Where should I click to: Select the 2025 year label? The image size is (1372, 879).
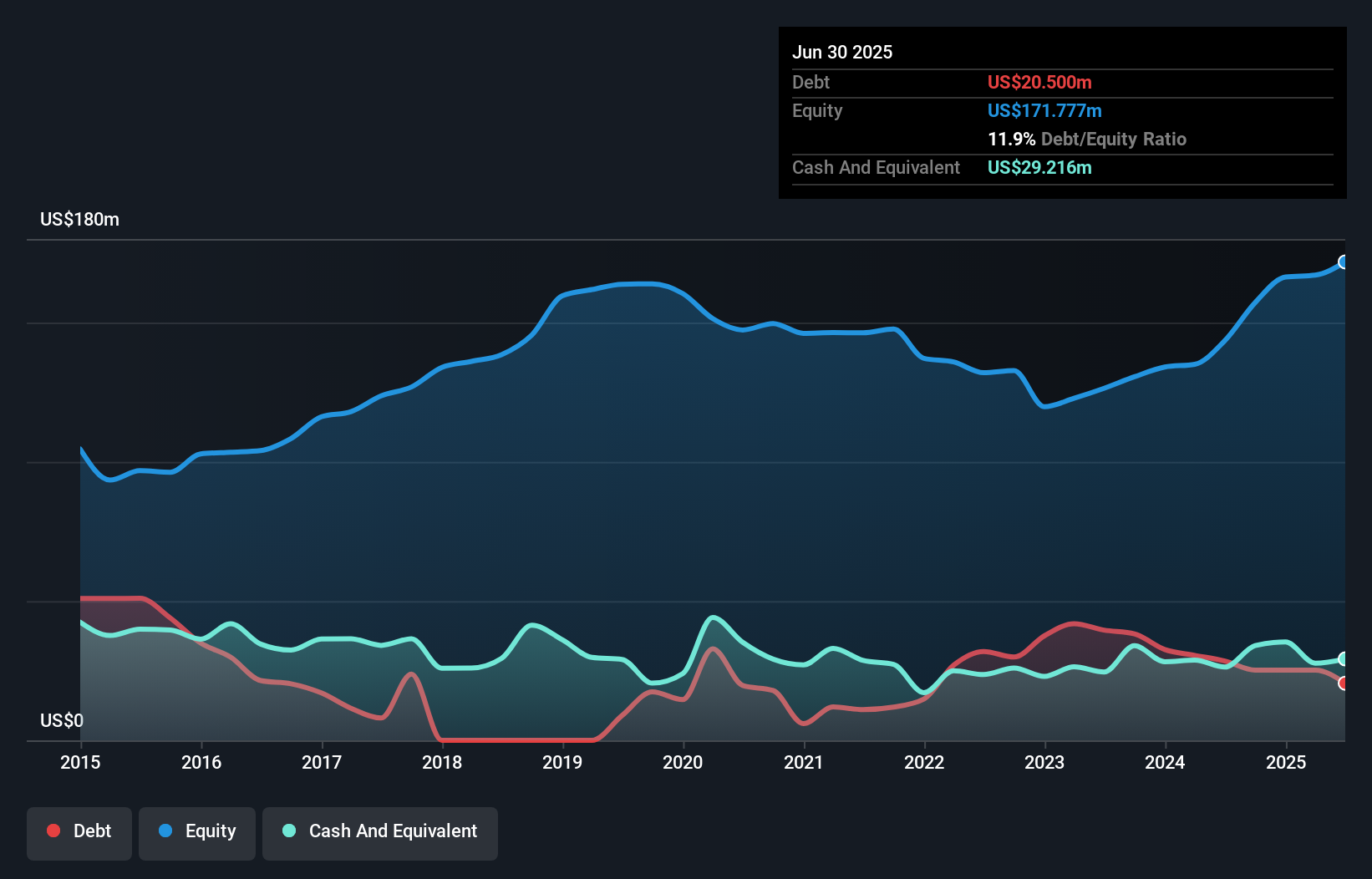pyautogui.click(x=1286, y=762)
